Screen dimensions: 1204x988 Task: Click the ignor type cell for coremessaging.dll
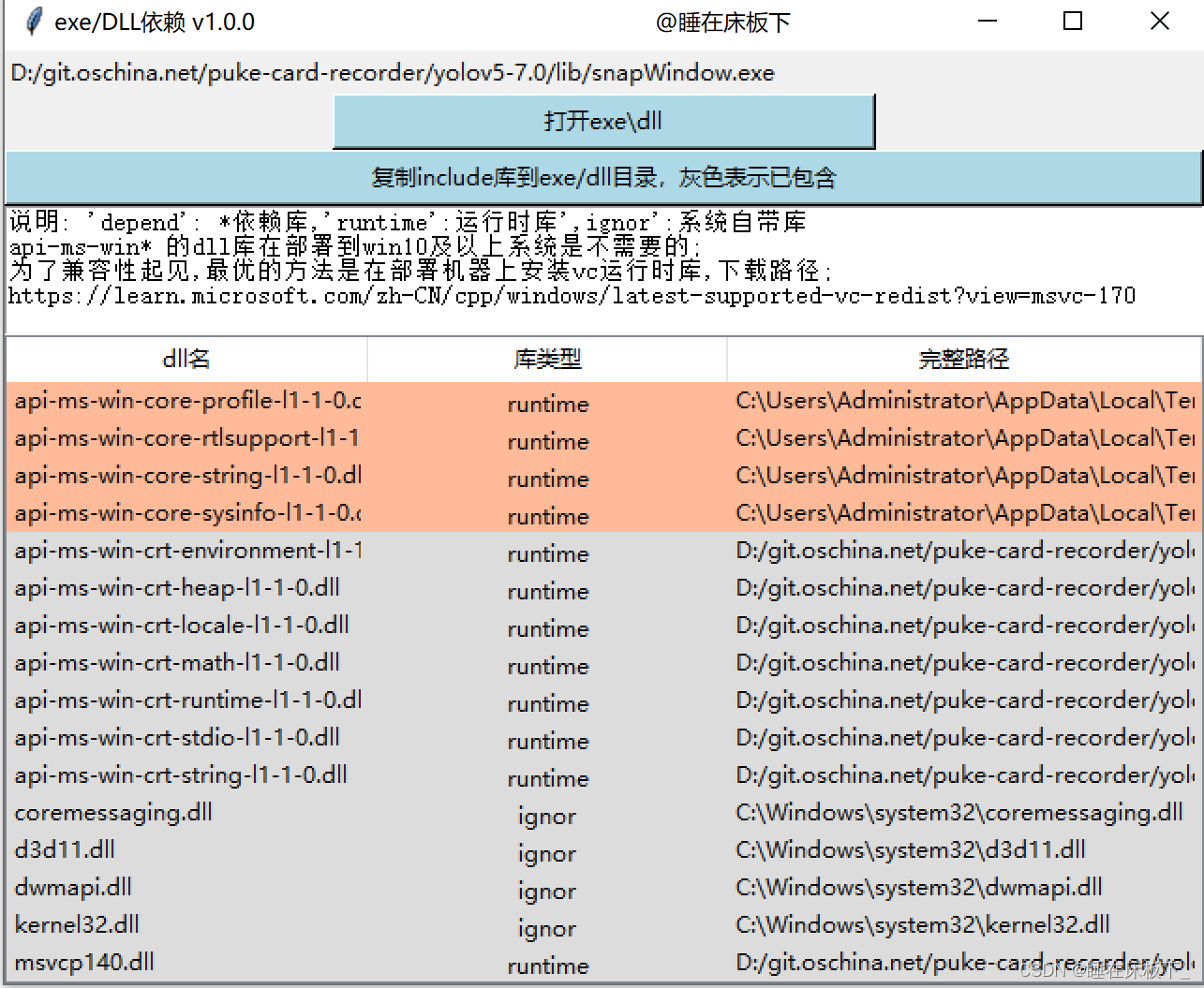tap(547, 816)
